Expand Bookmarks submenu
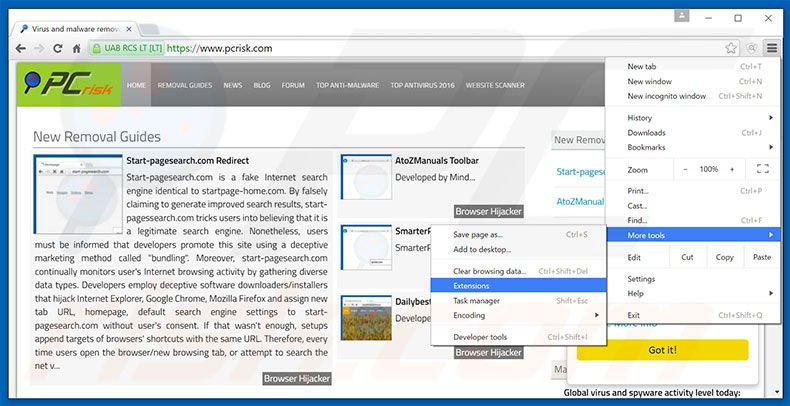This screenshot has height=406, width=790. click(693, 147)
